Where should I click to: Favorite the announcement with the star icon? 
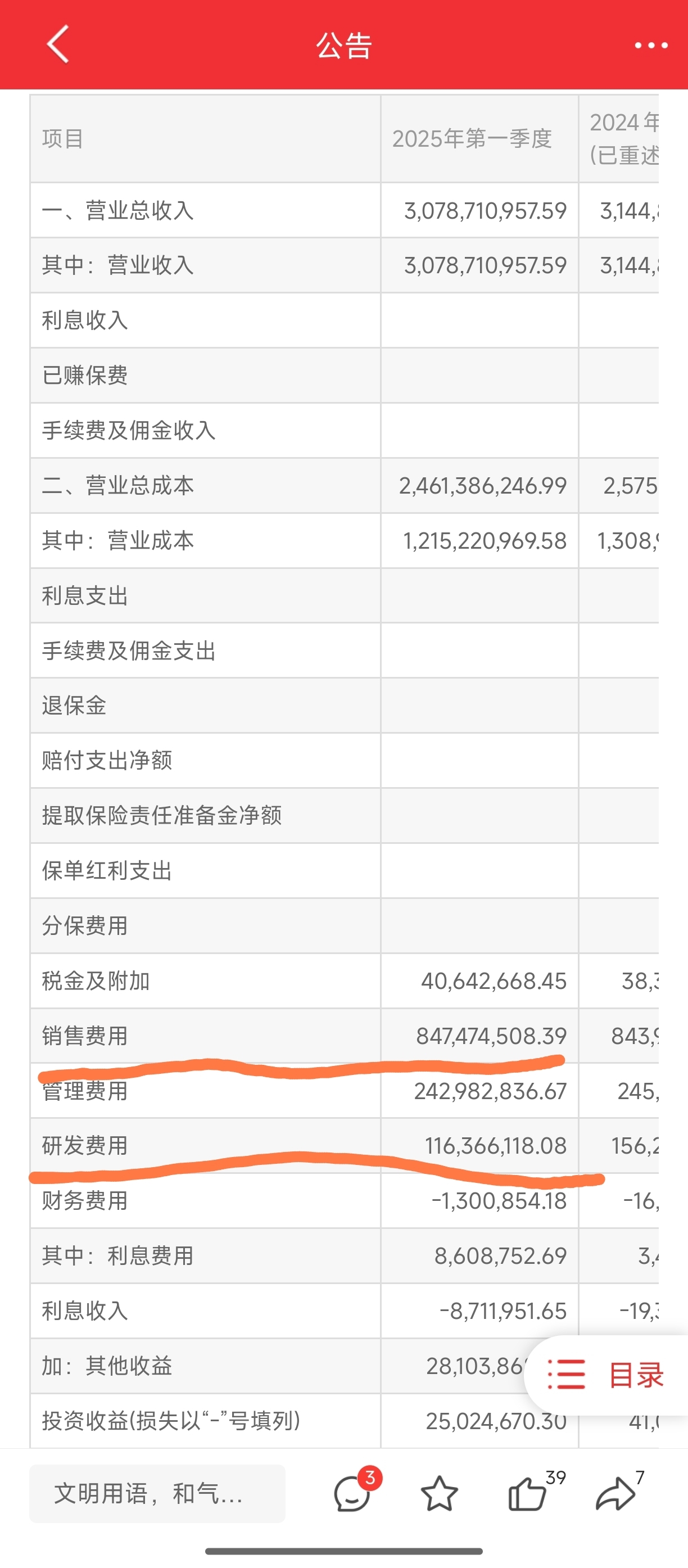pos(439,1493)
